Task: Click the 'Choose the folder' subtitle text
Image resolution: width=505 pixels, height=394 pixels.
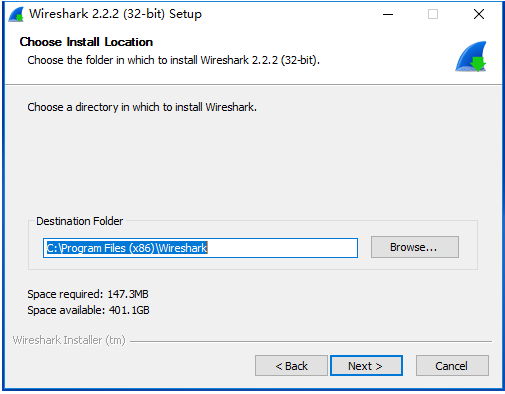Action: click(x=173, y=60)
